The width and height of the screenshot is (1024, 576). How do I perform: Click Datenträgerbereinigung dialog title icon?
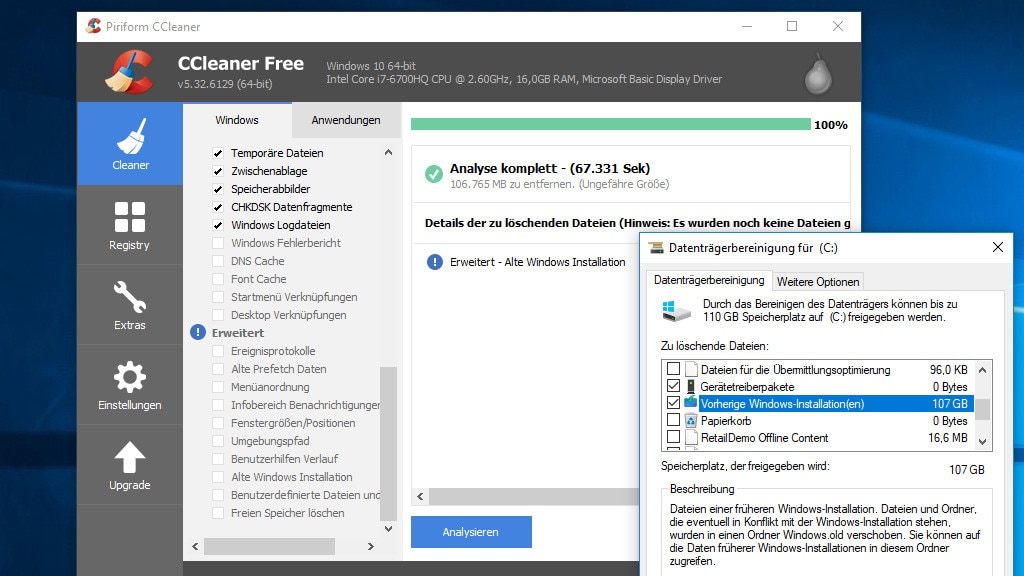point(656,248)
